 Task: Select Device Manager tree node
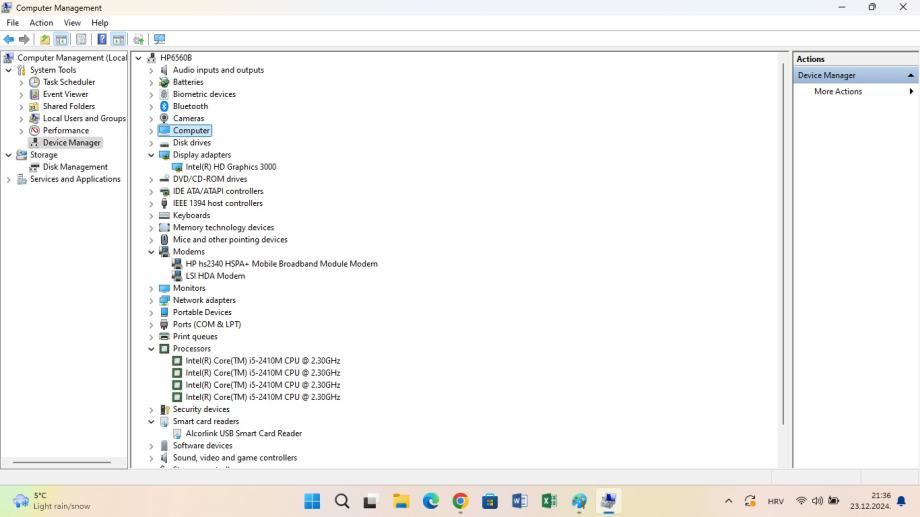72,143
